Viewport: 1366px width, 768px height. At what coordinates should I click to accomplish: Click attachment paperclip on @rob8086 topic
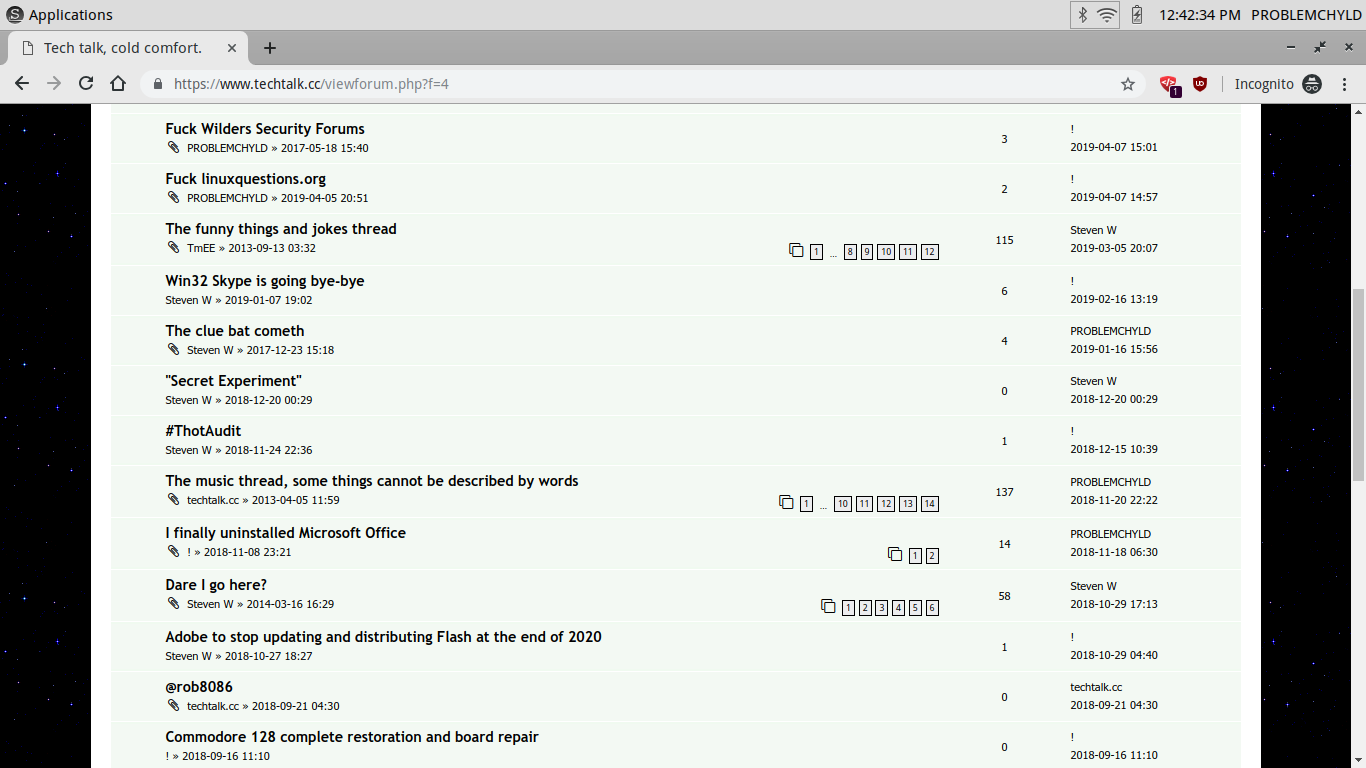pos(174,705)
